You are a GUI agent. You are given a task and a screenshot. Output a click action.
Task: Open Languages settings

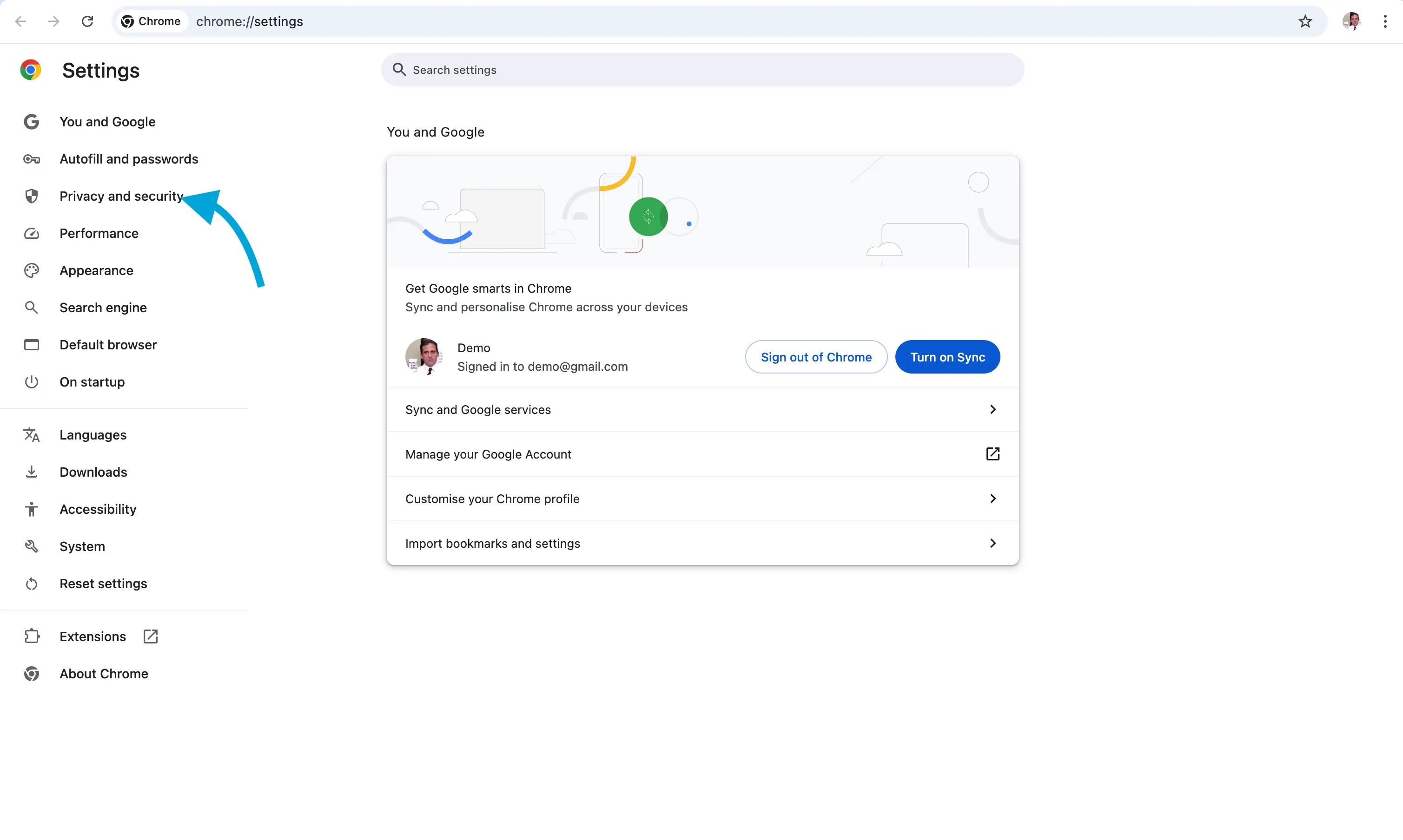(93, 435)
